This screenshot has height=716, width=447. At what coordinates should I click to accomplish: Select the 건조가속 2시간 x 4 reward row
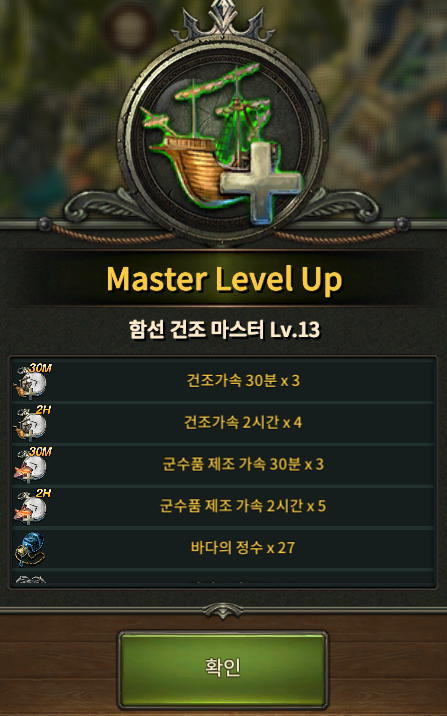223,422
